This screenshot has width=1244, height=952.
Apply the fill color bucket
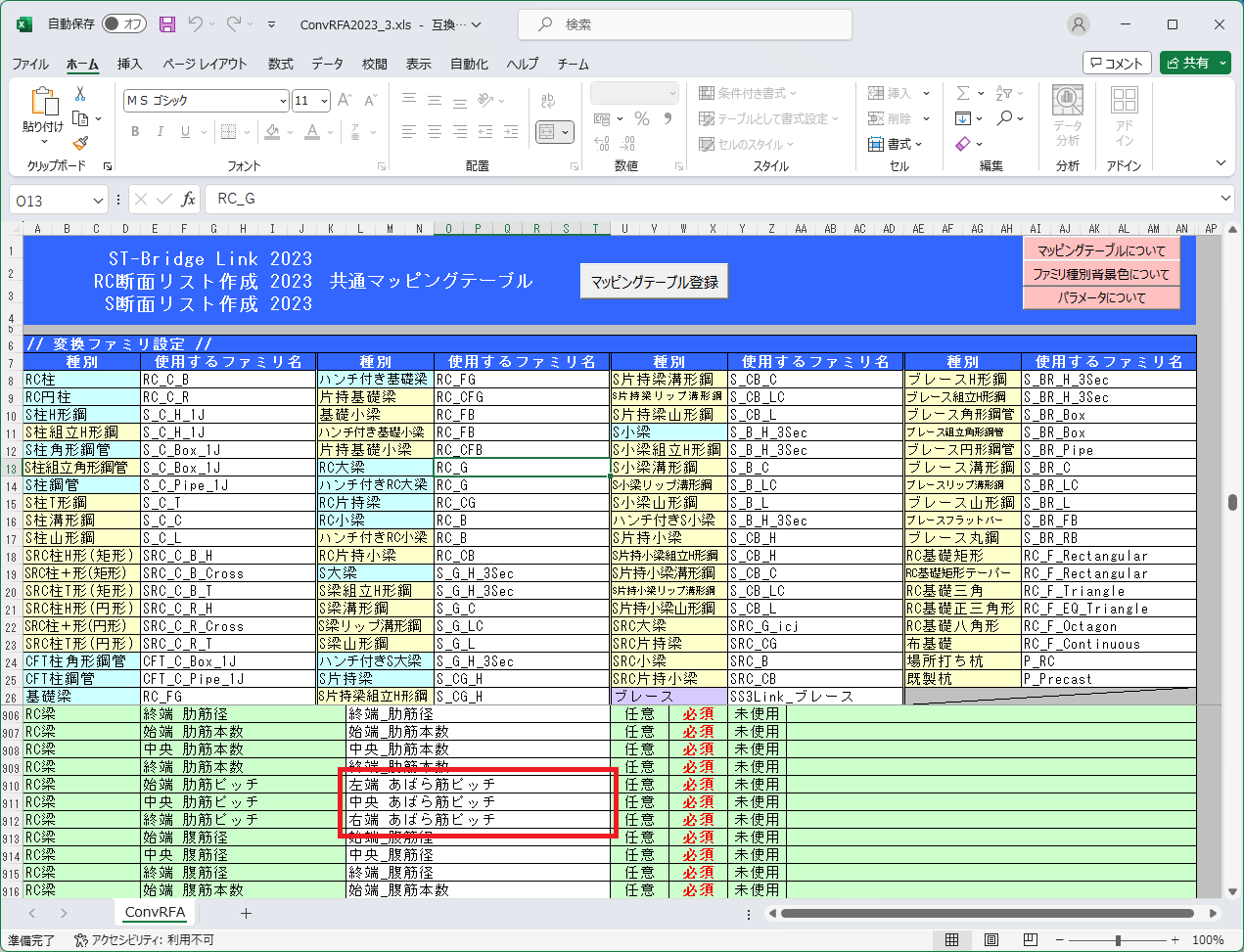[272, 131]
